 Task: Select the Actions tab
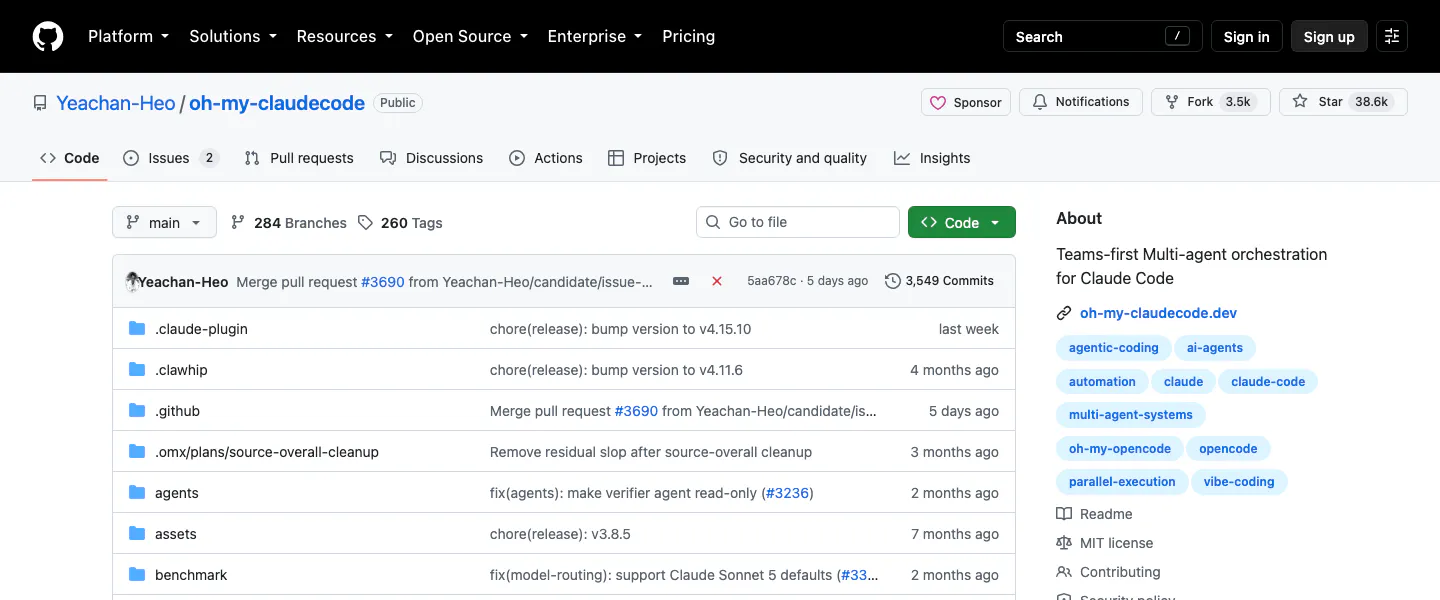(x=546, y=158)
